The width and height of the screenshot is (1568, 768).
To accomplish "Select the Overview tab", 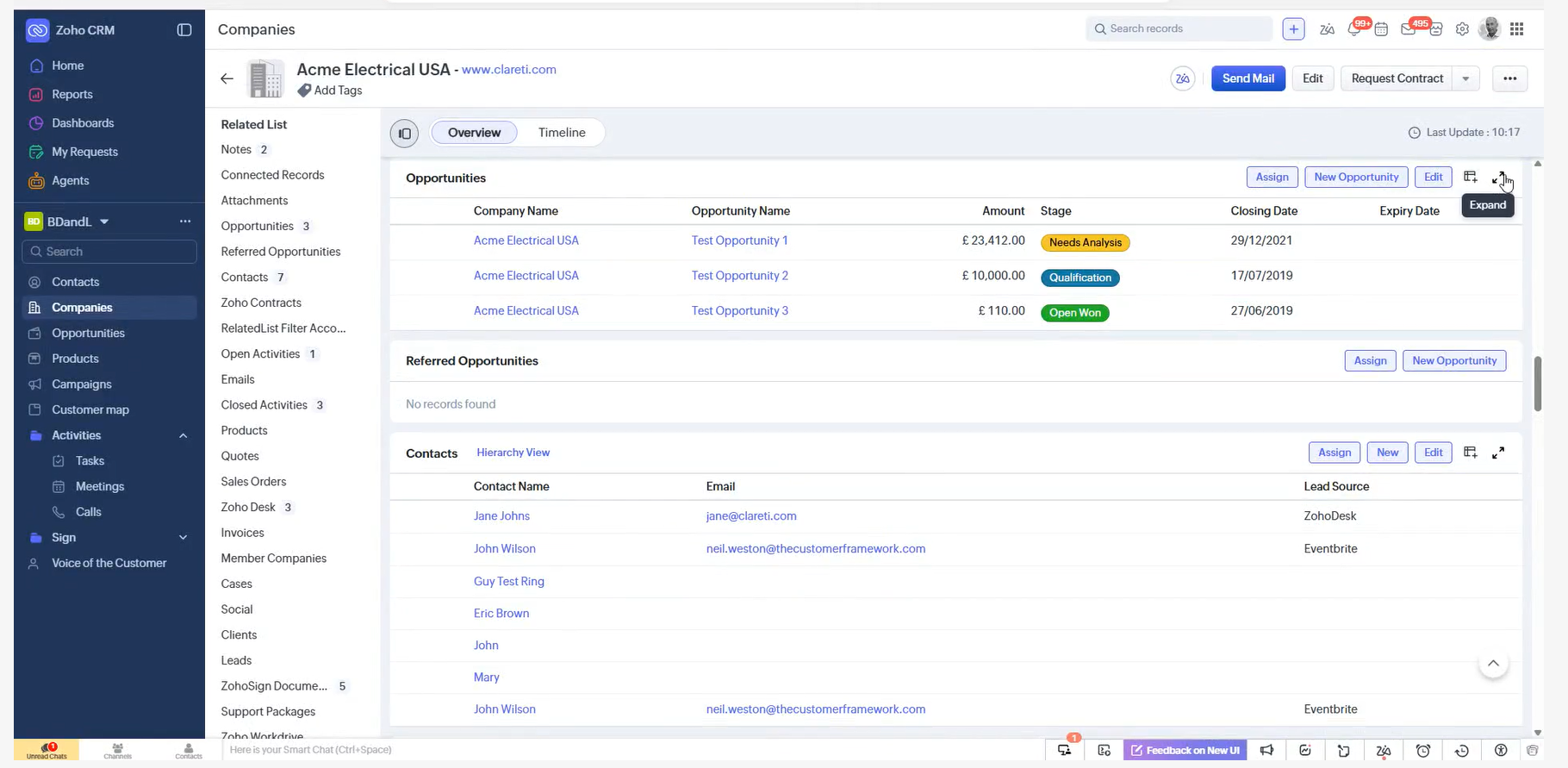I will pyautogui.click(x=474, y=133).
